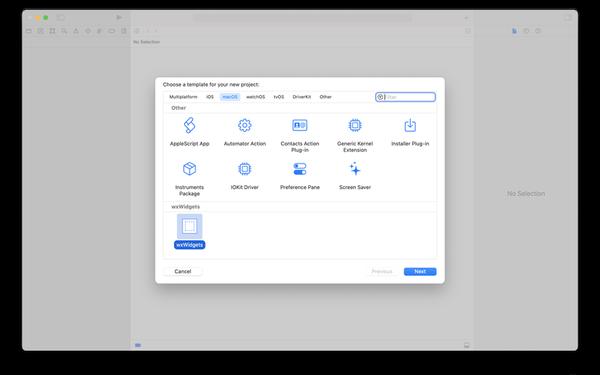Open the filter options icon in search field
This screenshot has height=375, width=600.
click(x=380, y=97)
